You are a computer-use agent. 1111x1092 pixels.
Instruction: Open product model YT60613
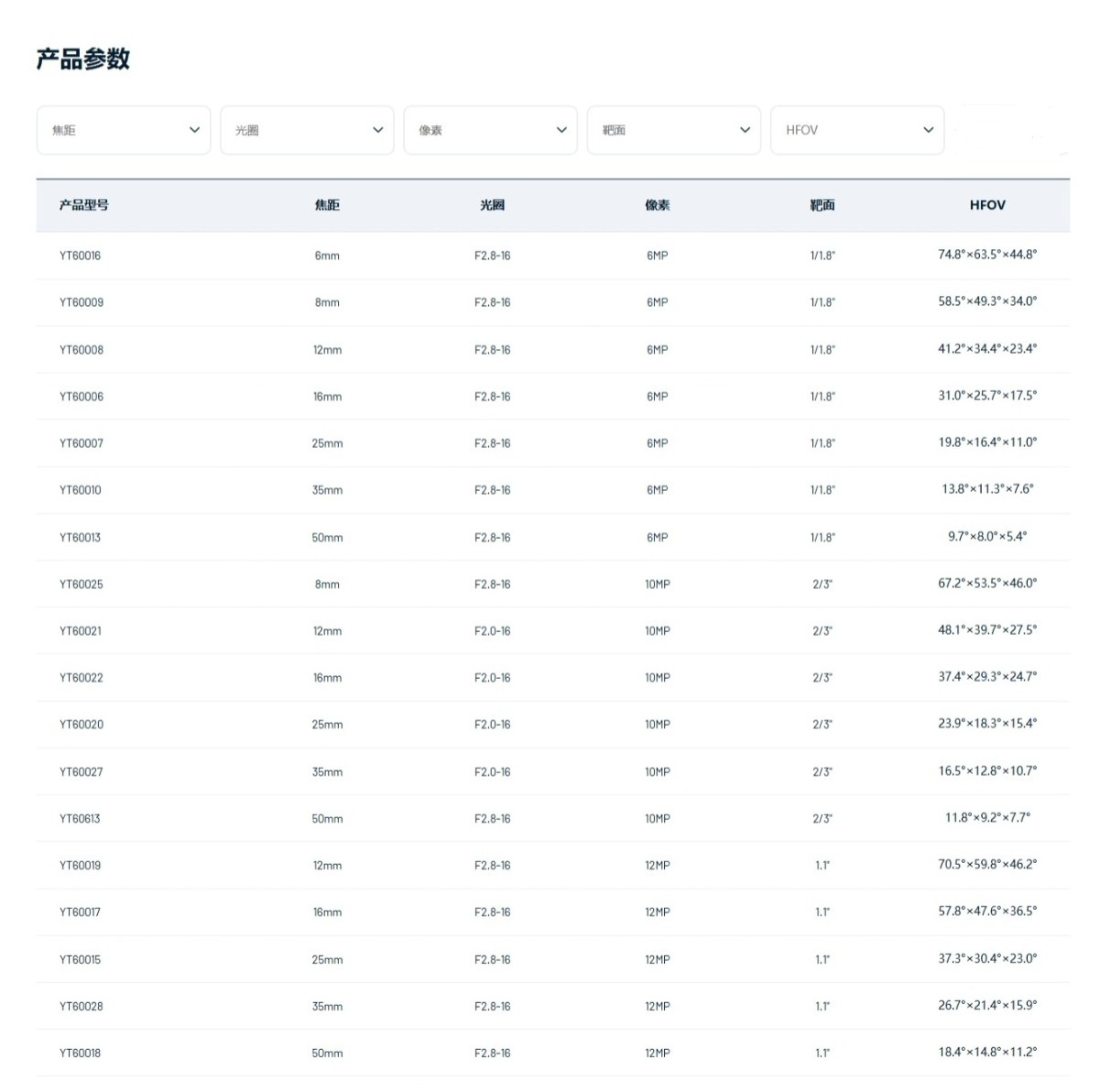[81, 819]
